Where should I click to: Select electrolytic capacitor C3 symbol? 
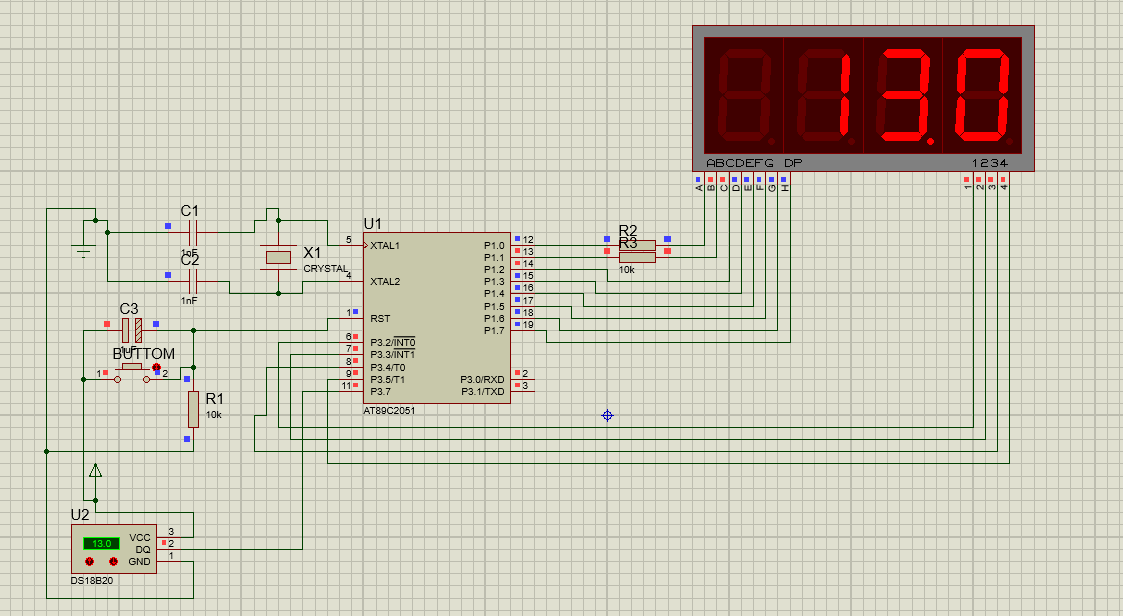point(131,330)
